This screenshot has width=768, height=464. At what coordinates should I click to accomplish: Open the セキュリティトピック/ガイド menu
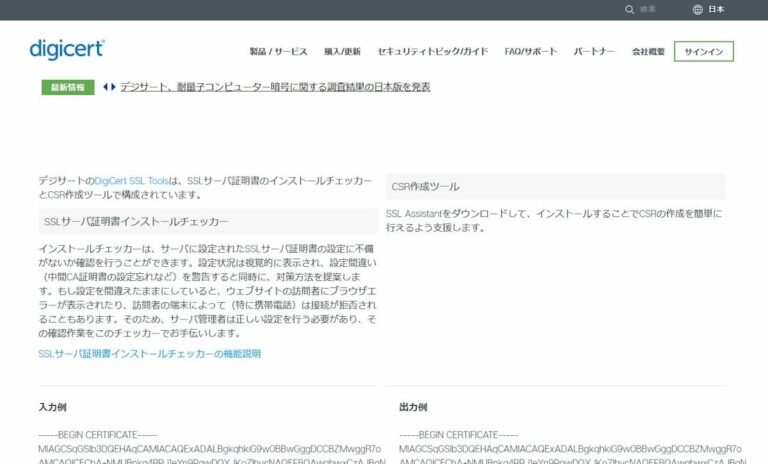(x=432, y=51)
